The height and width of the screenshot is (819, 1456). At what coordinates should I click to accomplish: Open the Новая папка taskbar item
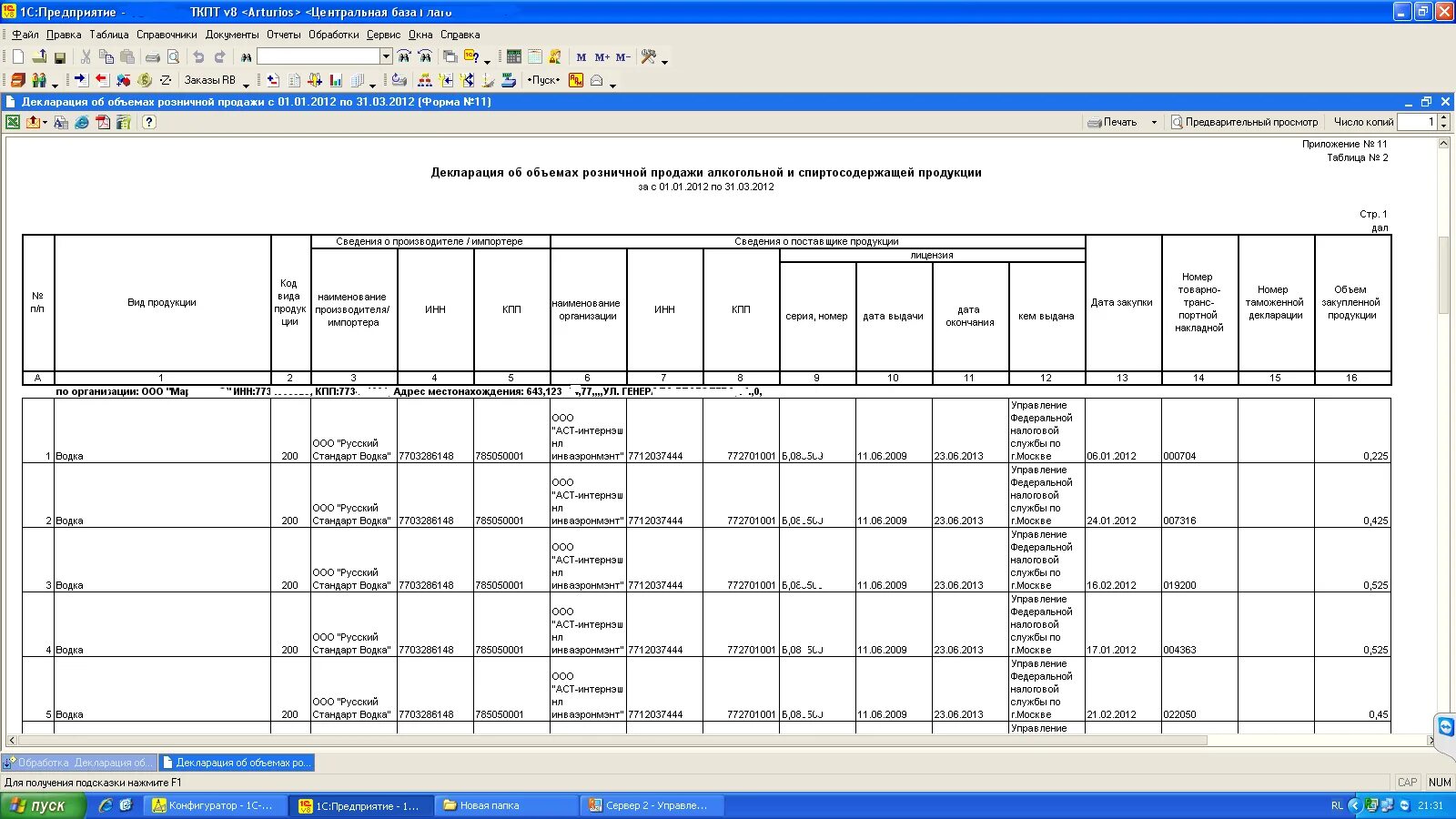(x=508, y=805)
